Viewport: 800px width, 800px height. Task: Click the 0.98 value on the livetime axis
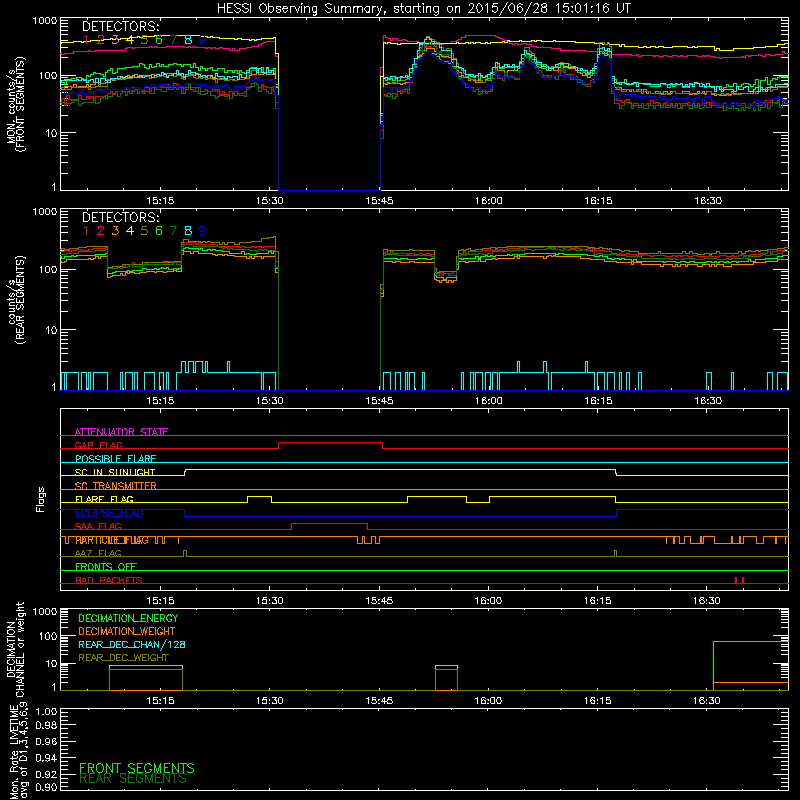46,725
